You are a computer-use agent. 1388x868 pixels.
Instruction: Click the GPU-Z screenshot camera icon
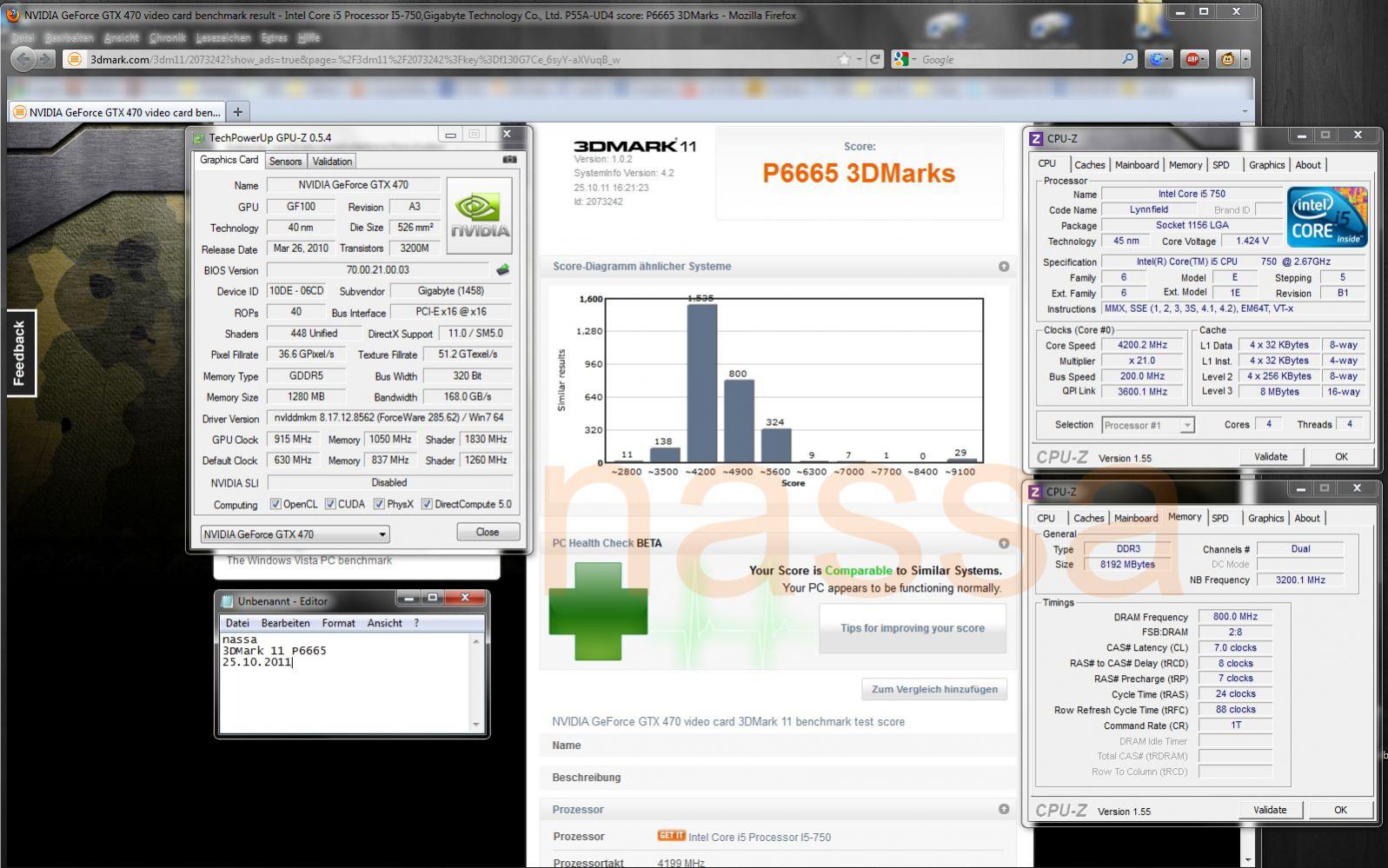[509, 160]
